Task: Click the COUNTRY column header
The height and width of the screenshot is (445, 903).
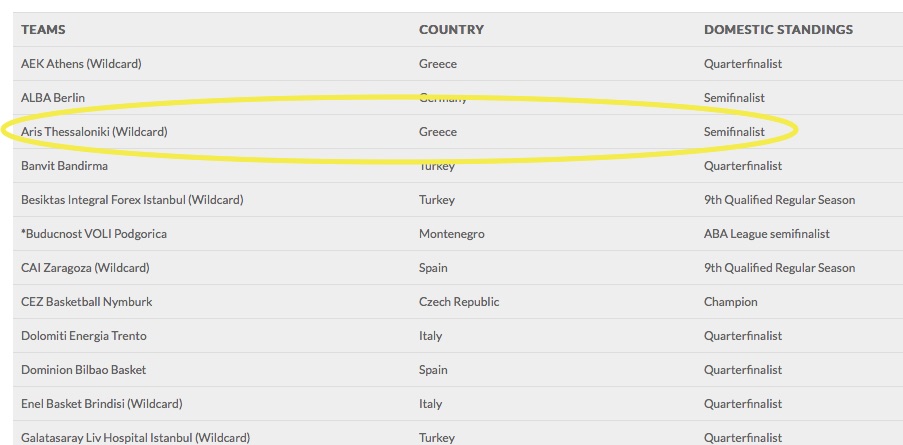Action: [x=451, y=29]
